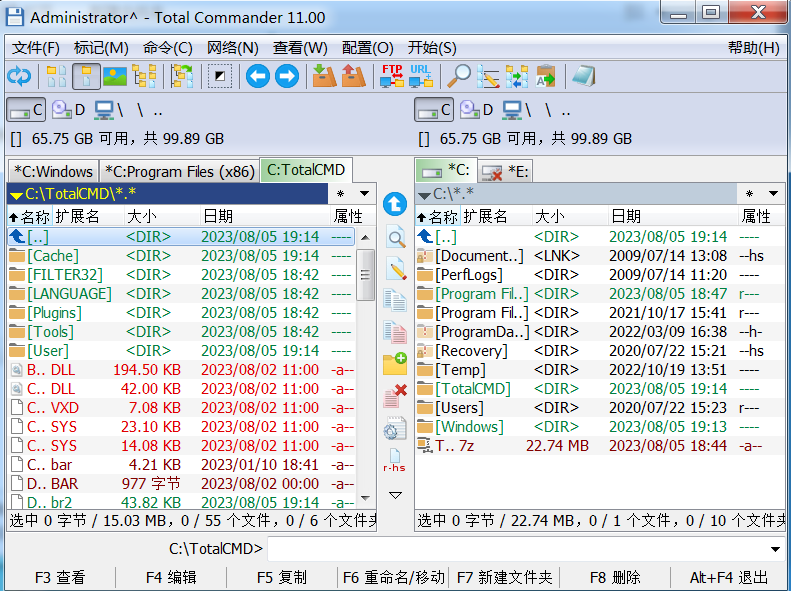
Task: Select drive D in right panel
Action: click(x=476, y=110)
